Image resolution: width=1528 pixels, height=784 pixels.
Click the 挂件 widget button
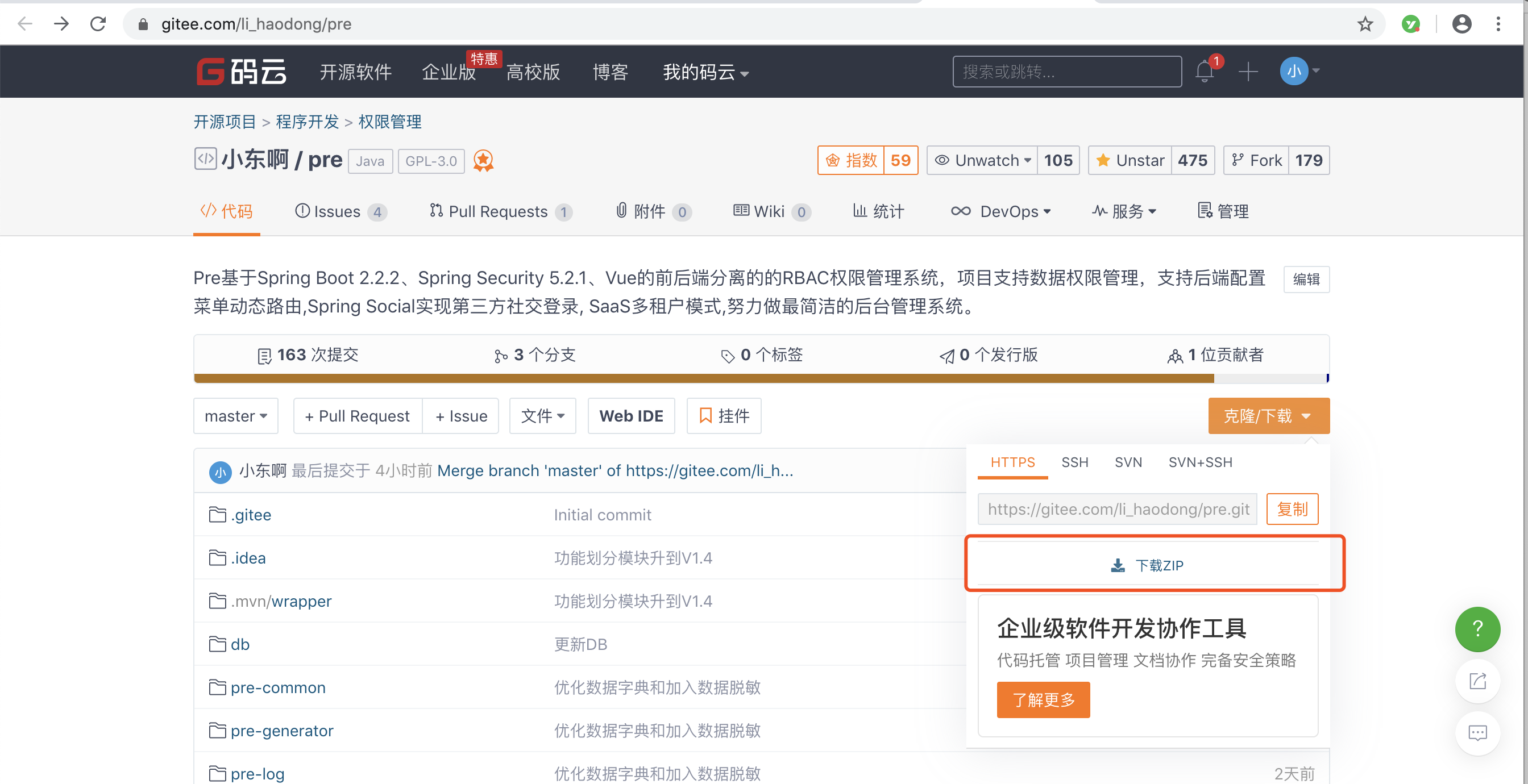(724, 416)
